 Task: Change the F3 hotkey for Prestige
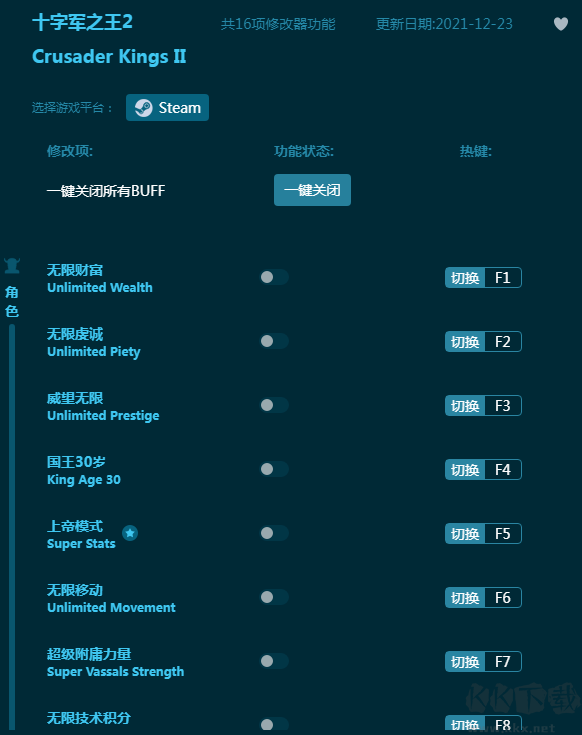click(x=483, y=405)
